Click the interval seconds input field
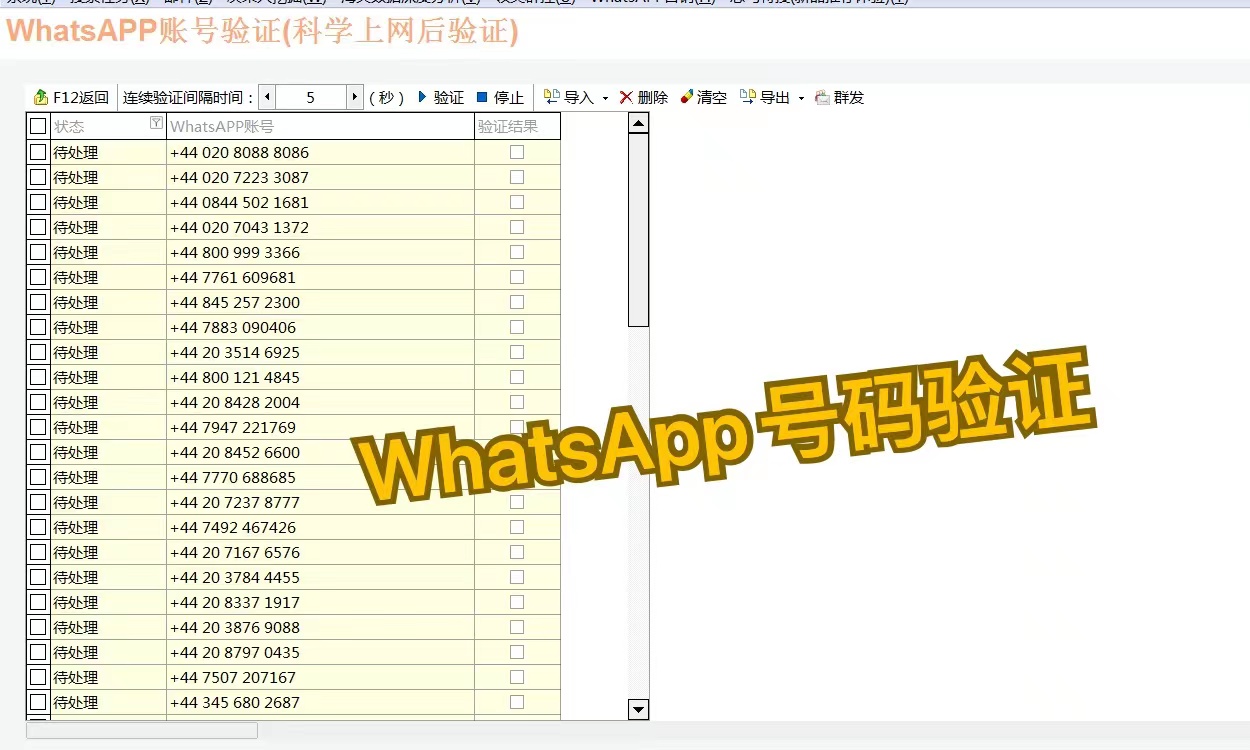This screenshot has height=750, width=1250. (x=310, y=97)
